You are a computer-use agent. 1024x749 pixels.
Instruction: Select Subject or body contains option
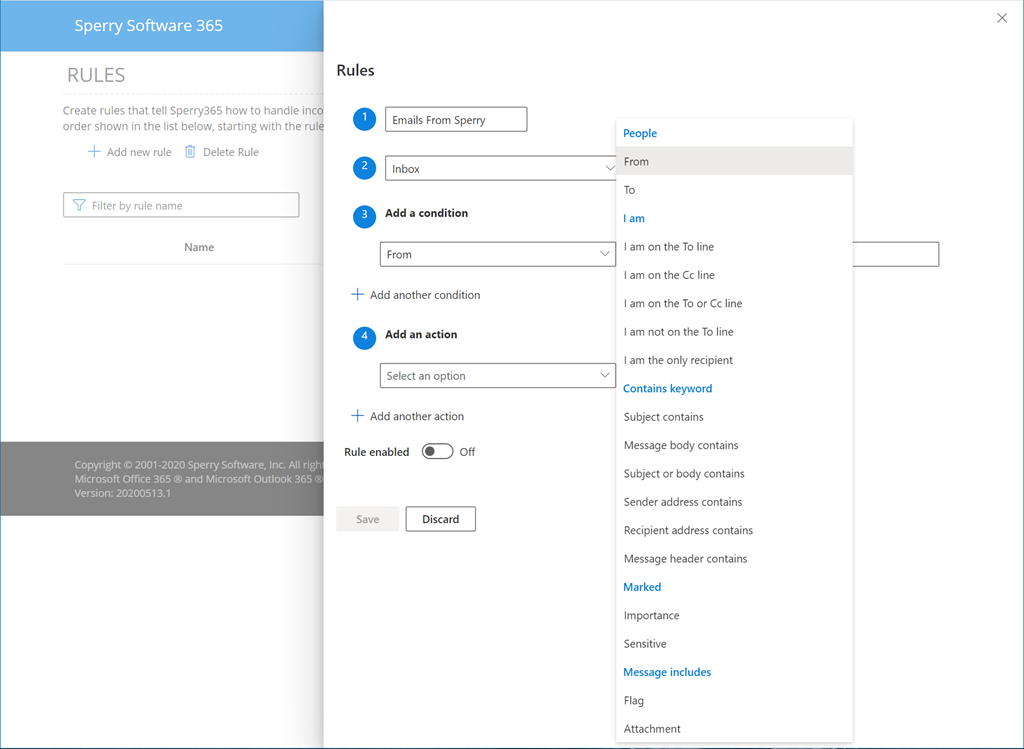[734, 473]
